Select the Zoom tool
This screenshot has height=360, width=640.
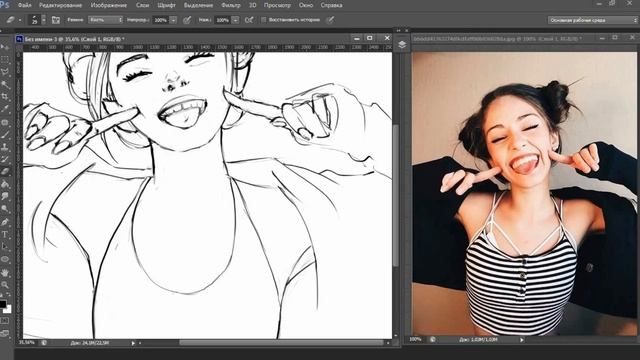tap(5, 284)
